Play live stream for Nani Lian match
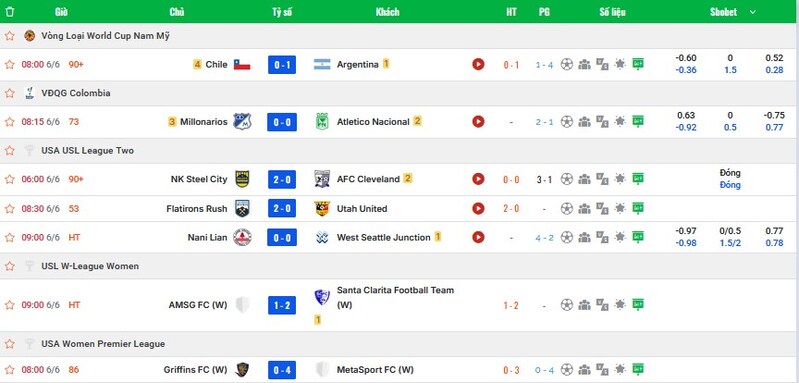The width and height of the screenshot is (799, 383). point(478,237)
